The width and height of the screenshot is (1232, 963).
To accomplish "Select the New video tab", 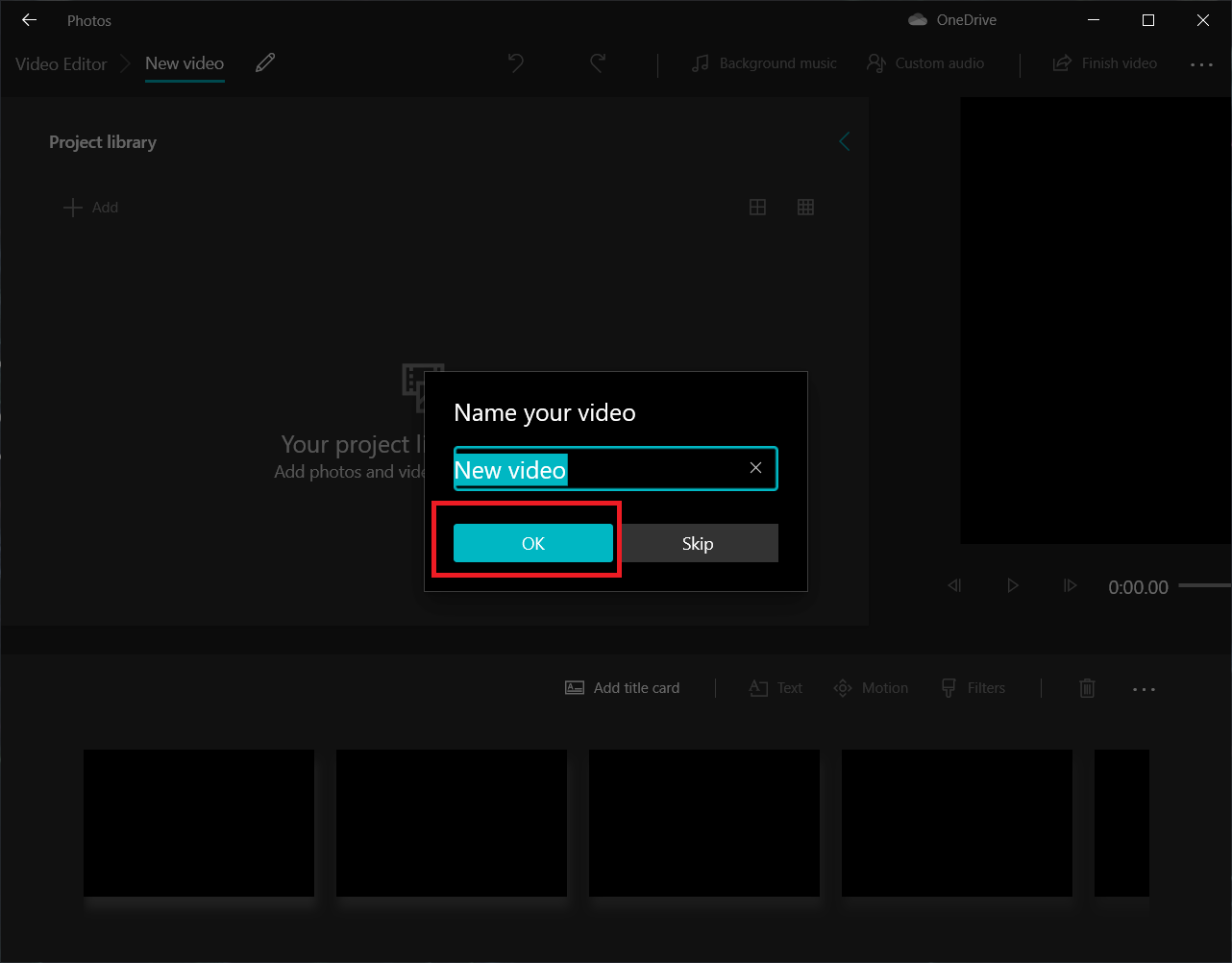I will pos(184,63).
